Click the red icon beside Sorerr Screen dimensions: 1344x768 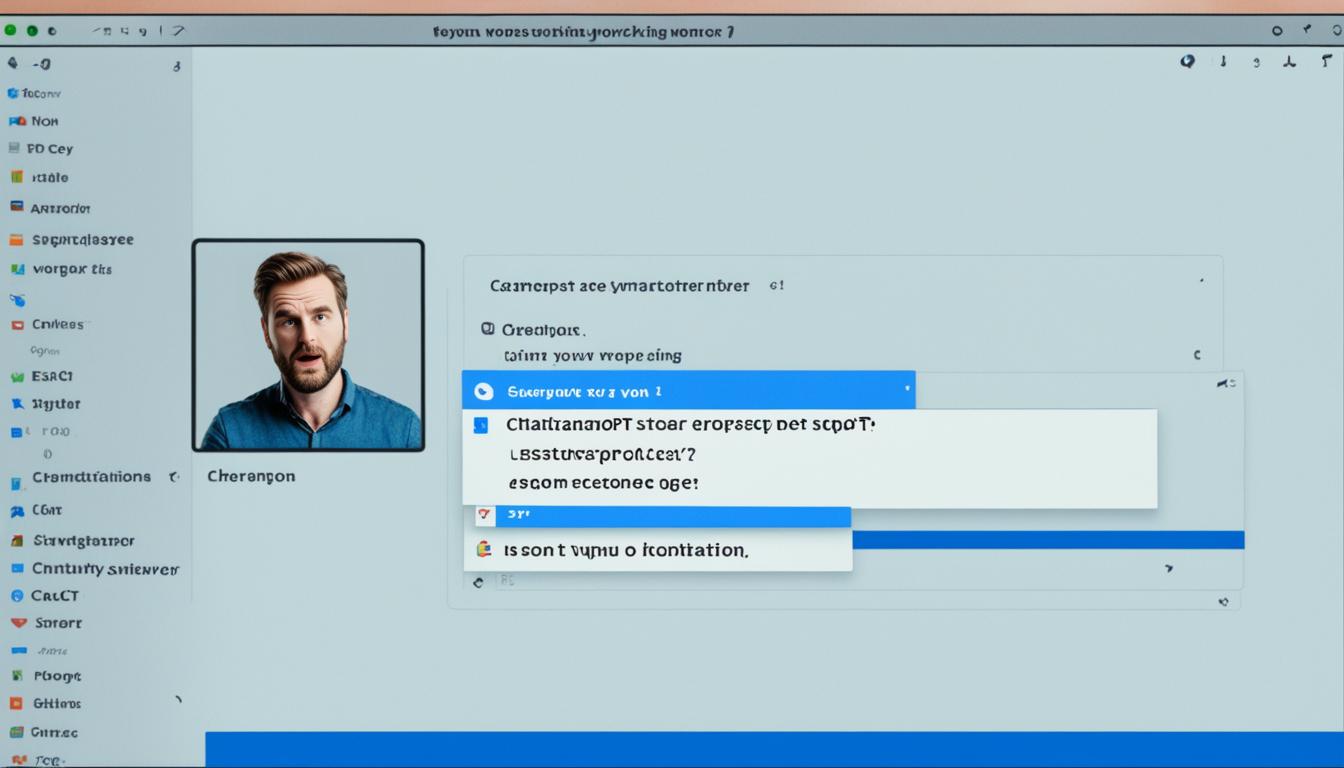[17, 622]
